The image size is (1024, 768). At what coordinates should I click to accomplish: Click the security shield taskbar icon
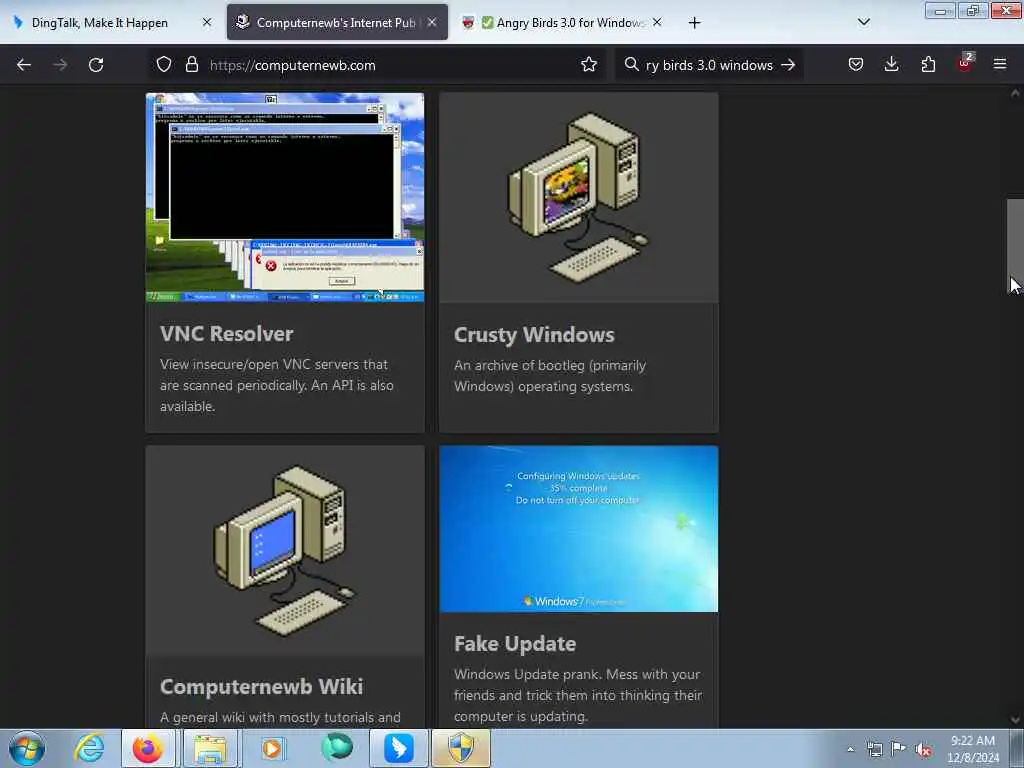coord(460,748)
